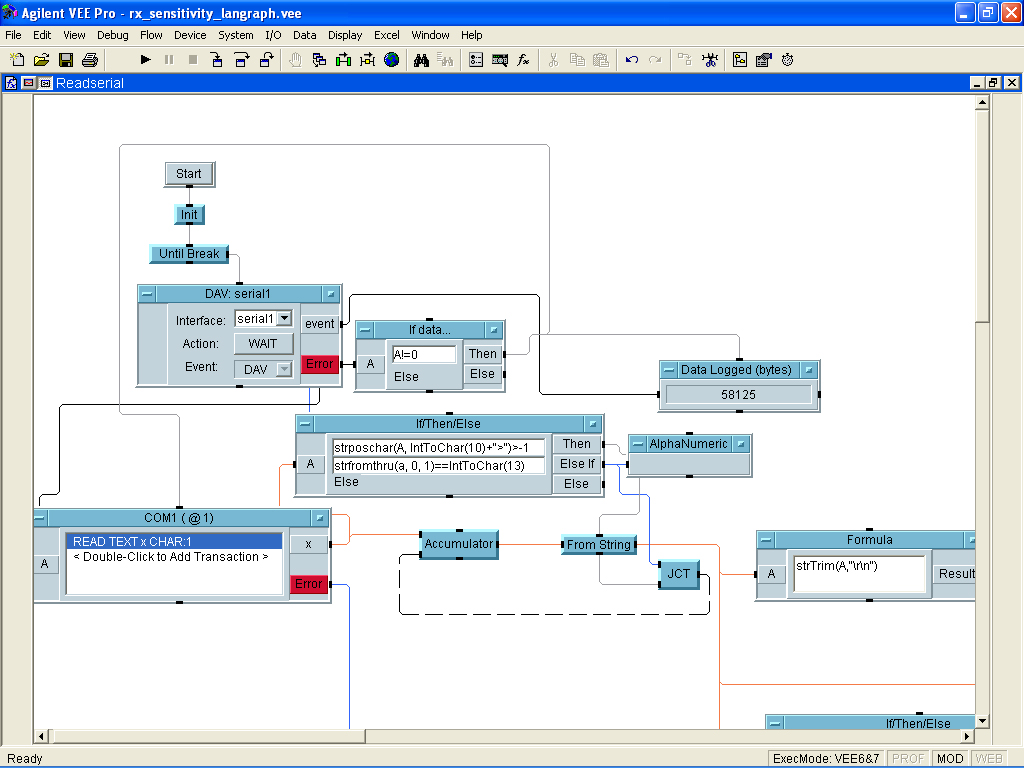This screenshot has width=1024, height=768.
Task: Open the DAV Event dropdown
Action: [x=284, y=369]
